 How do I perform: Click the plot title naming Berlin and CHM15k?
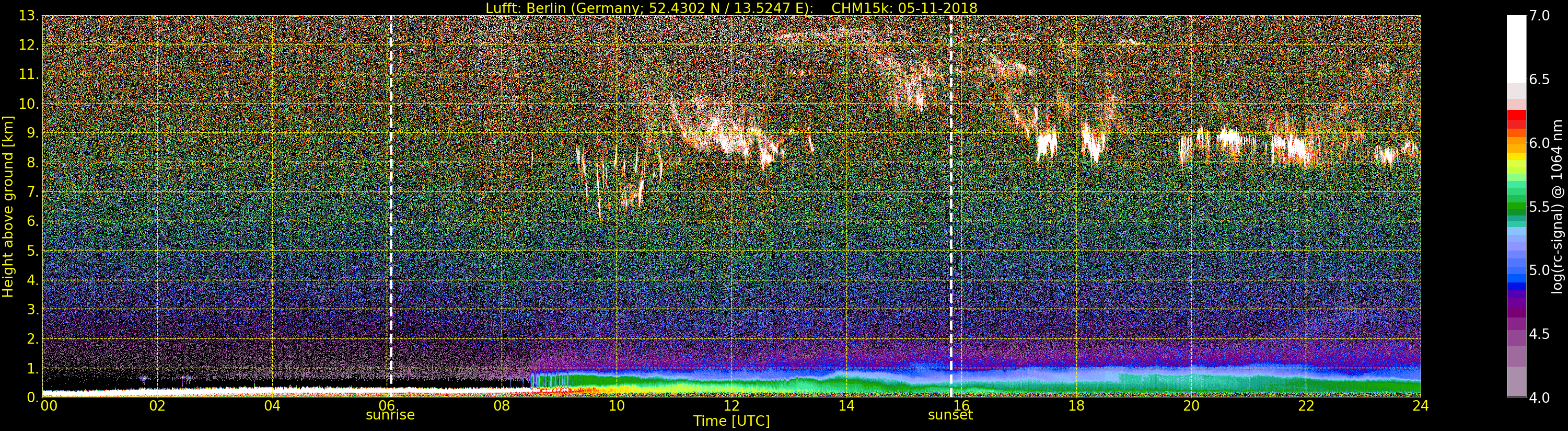coord(731,8)
